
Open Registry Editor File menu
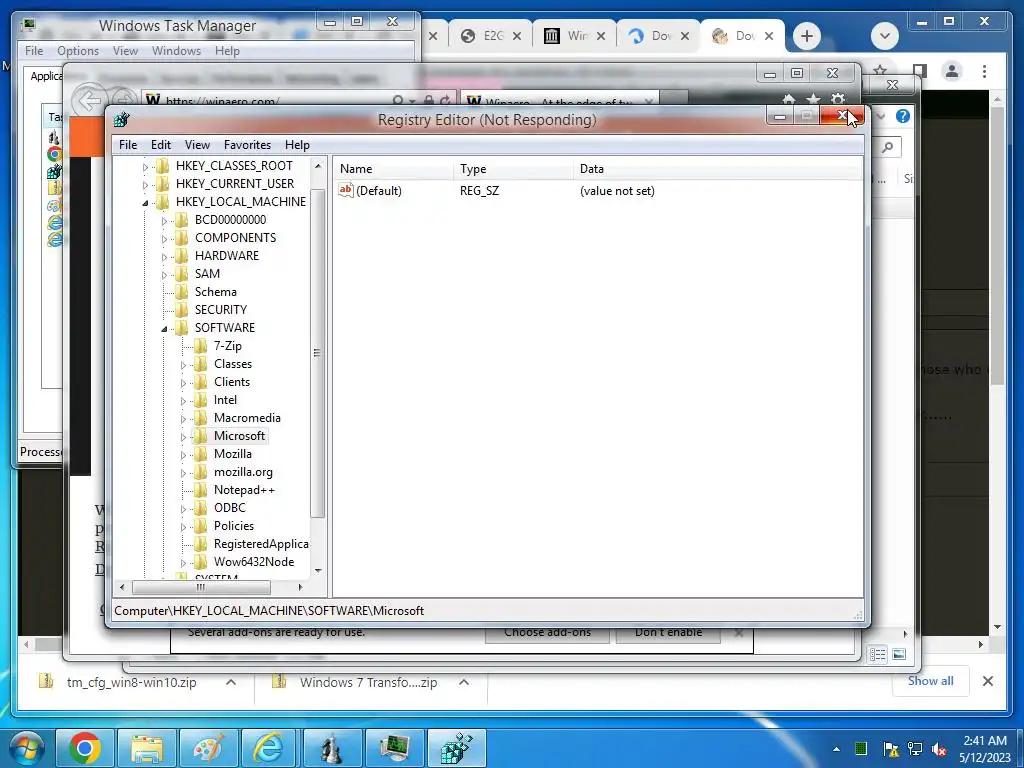tap(128, 145)
